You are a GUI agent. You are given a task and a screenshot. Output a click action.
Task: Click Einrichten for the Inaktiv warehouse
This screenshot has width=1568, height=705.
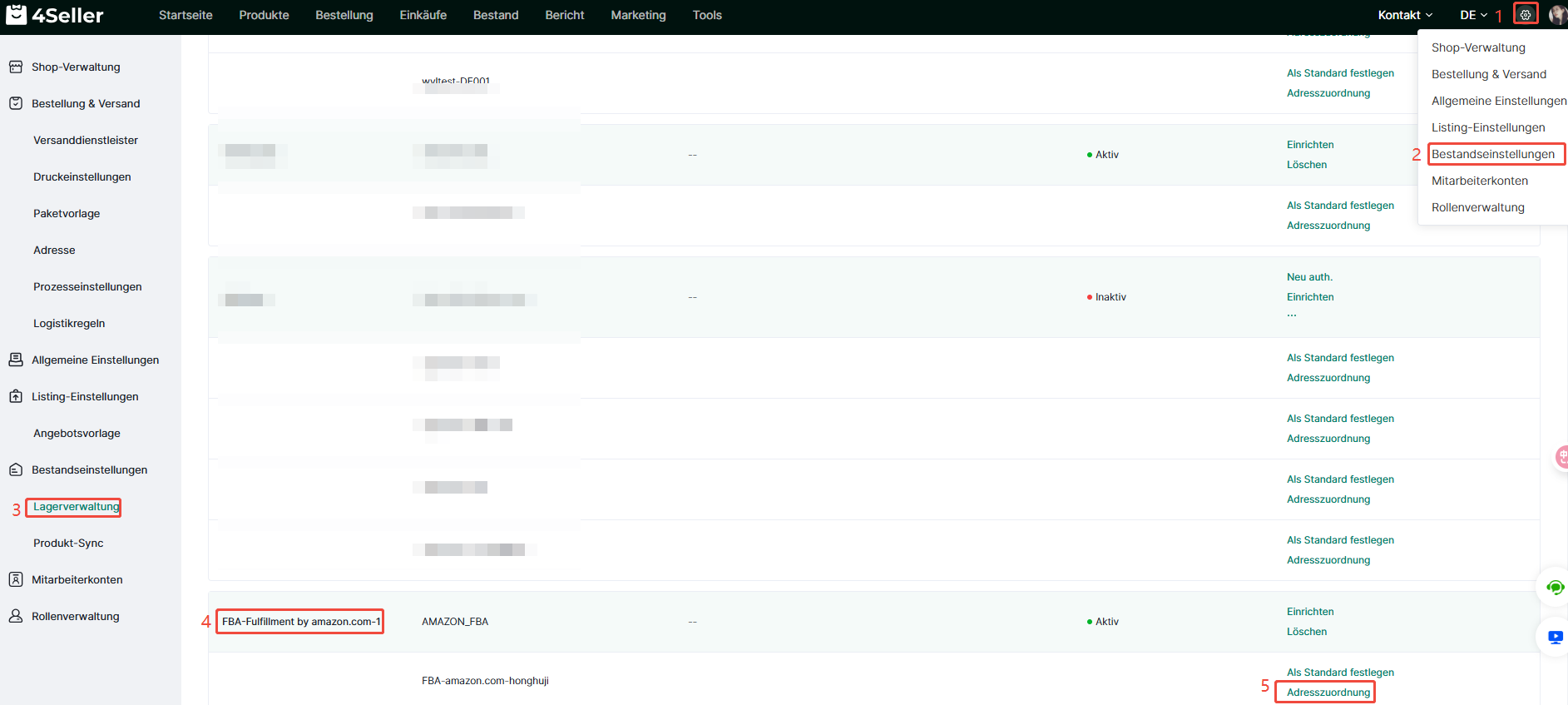(1310, 297)
